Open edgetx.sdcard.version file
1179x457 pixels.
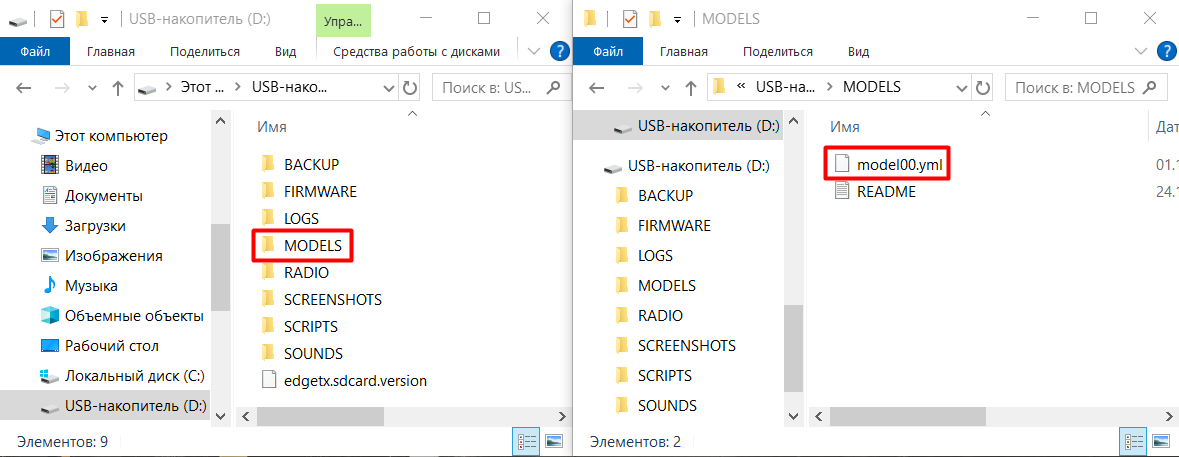pos(354,380)
